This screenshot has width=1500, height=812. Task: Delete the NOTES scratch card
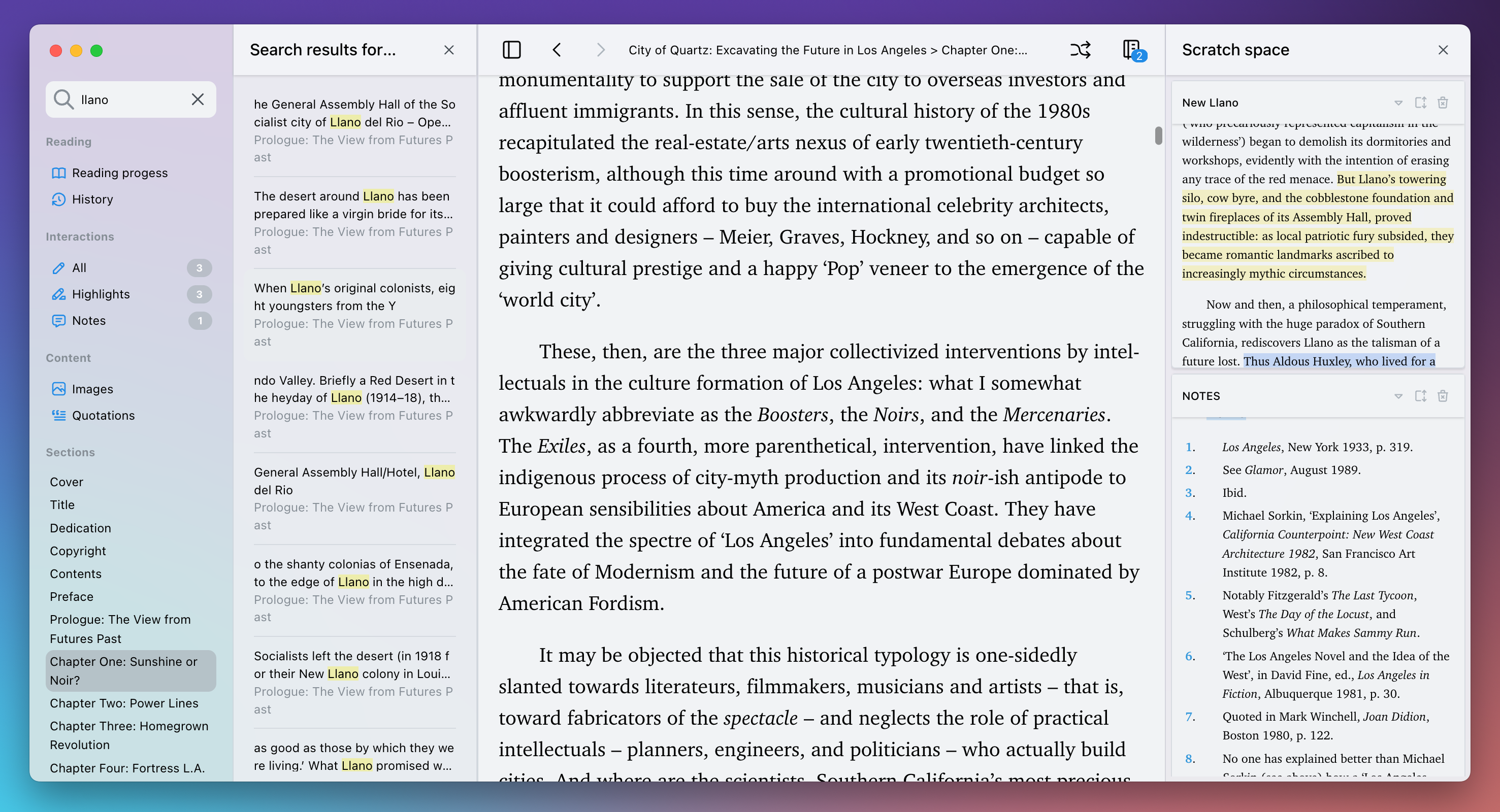(x=1442, y=396)
